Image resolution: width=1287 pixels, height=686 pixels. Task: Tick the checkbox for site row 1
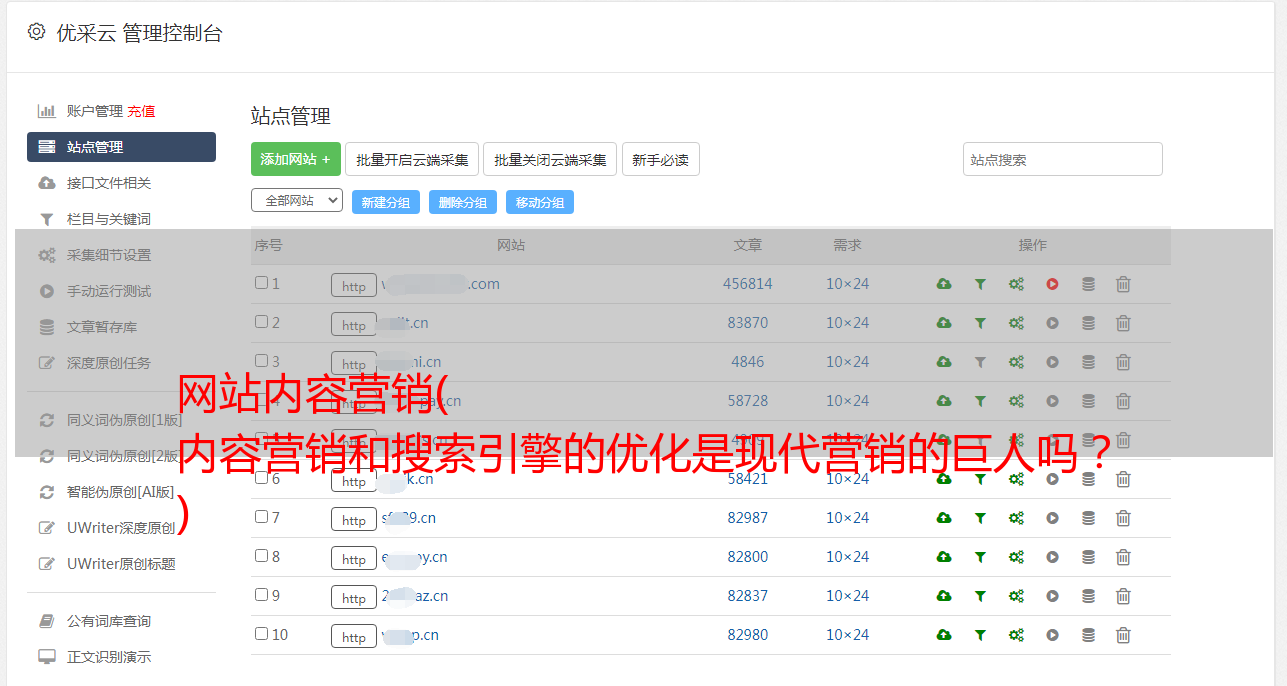click(261, 283)
